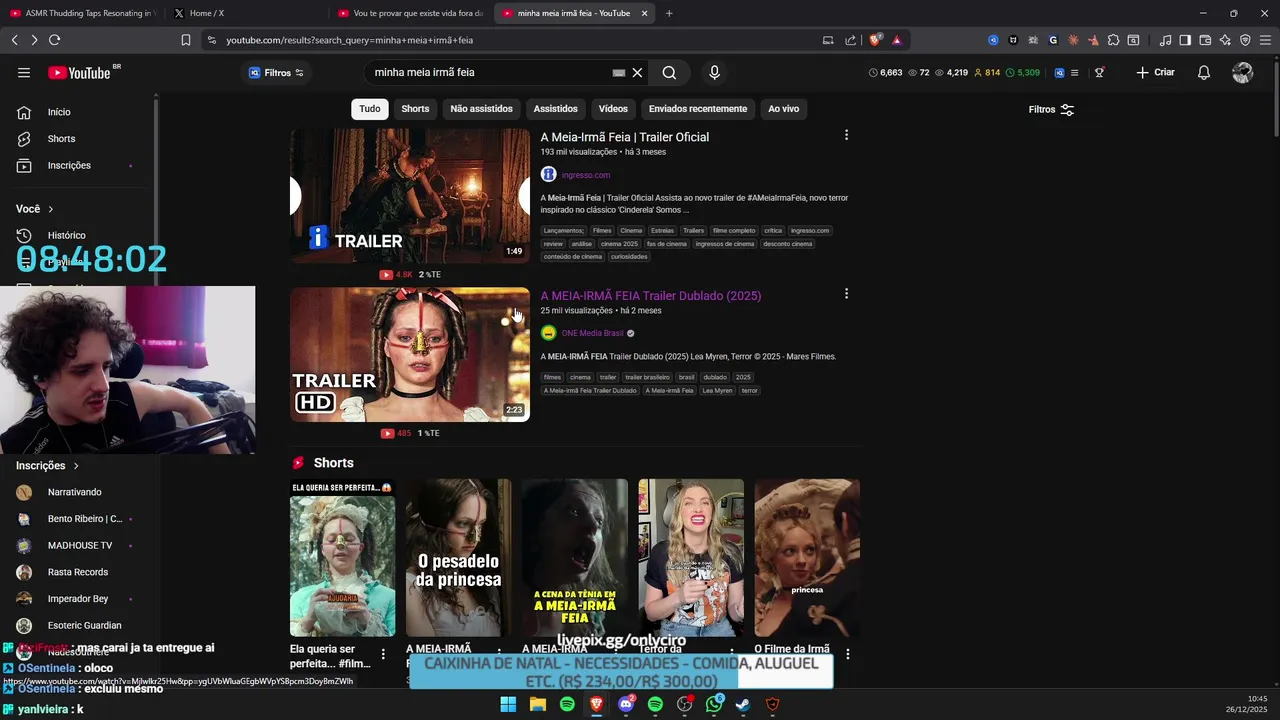Screen dimensions: 1280x720
Task: Select the Tudo filter chip
Action: tap(370, 109)
